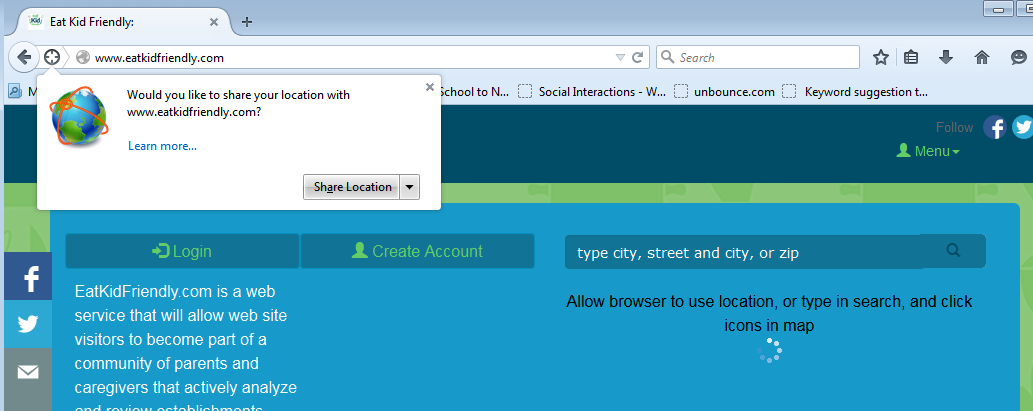
Task: Go to the home page icon
Action: click(982, 57)
